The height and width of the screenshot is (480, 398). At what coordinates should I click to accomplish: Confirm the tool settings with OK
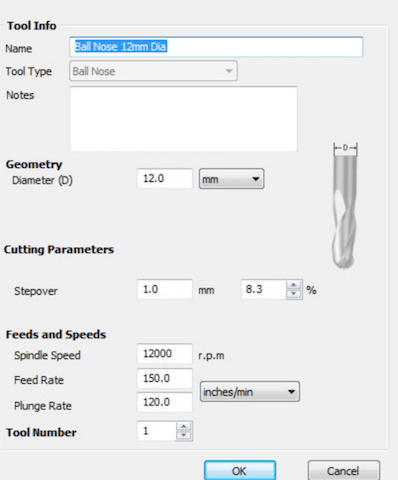[240, 471]
